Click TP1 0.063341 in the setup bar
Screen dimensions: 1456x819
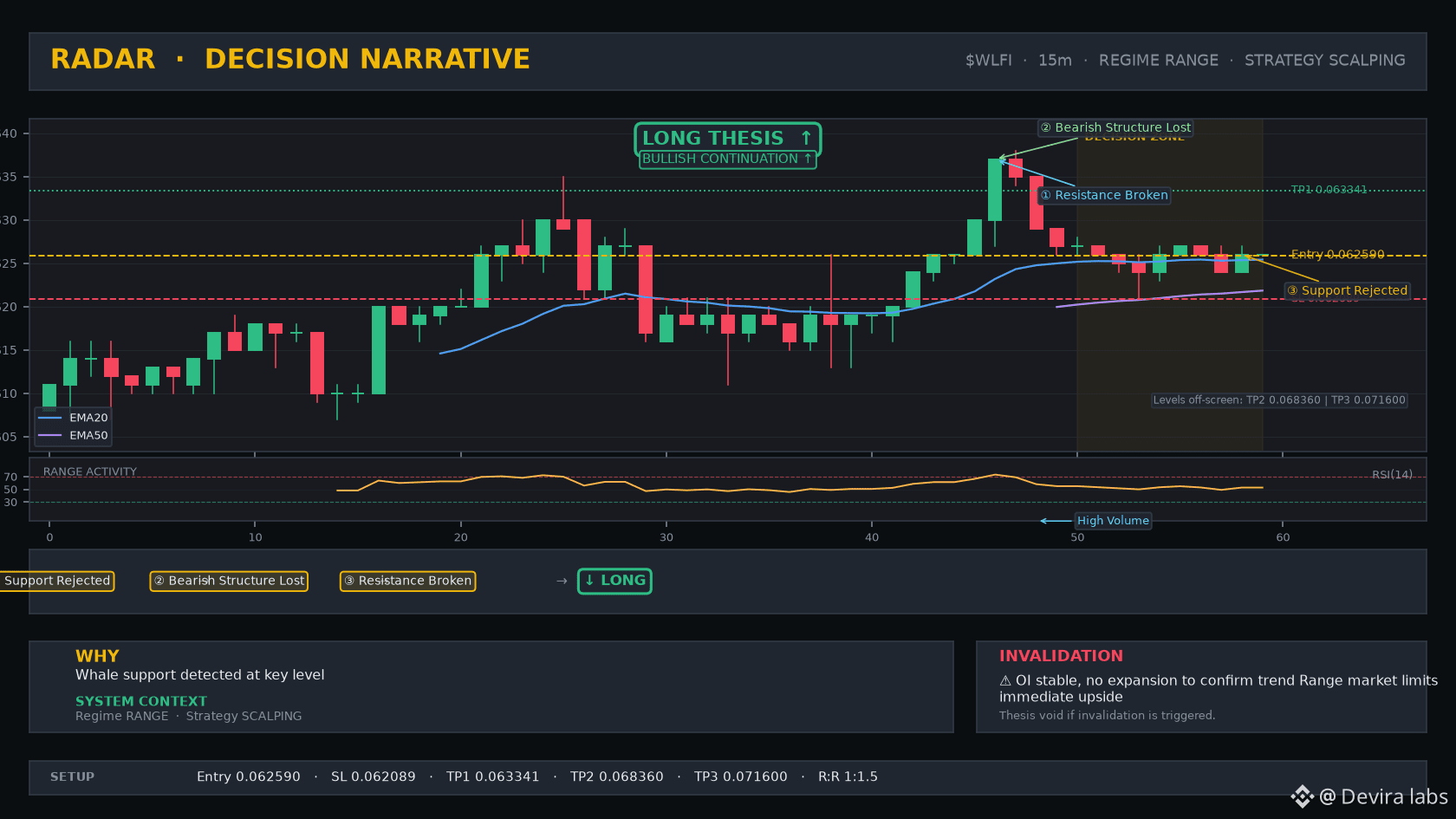click(x=493, y=777)
